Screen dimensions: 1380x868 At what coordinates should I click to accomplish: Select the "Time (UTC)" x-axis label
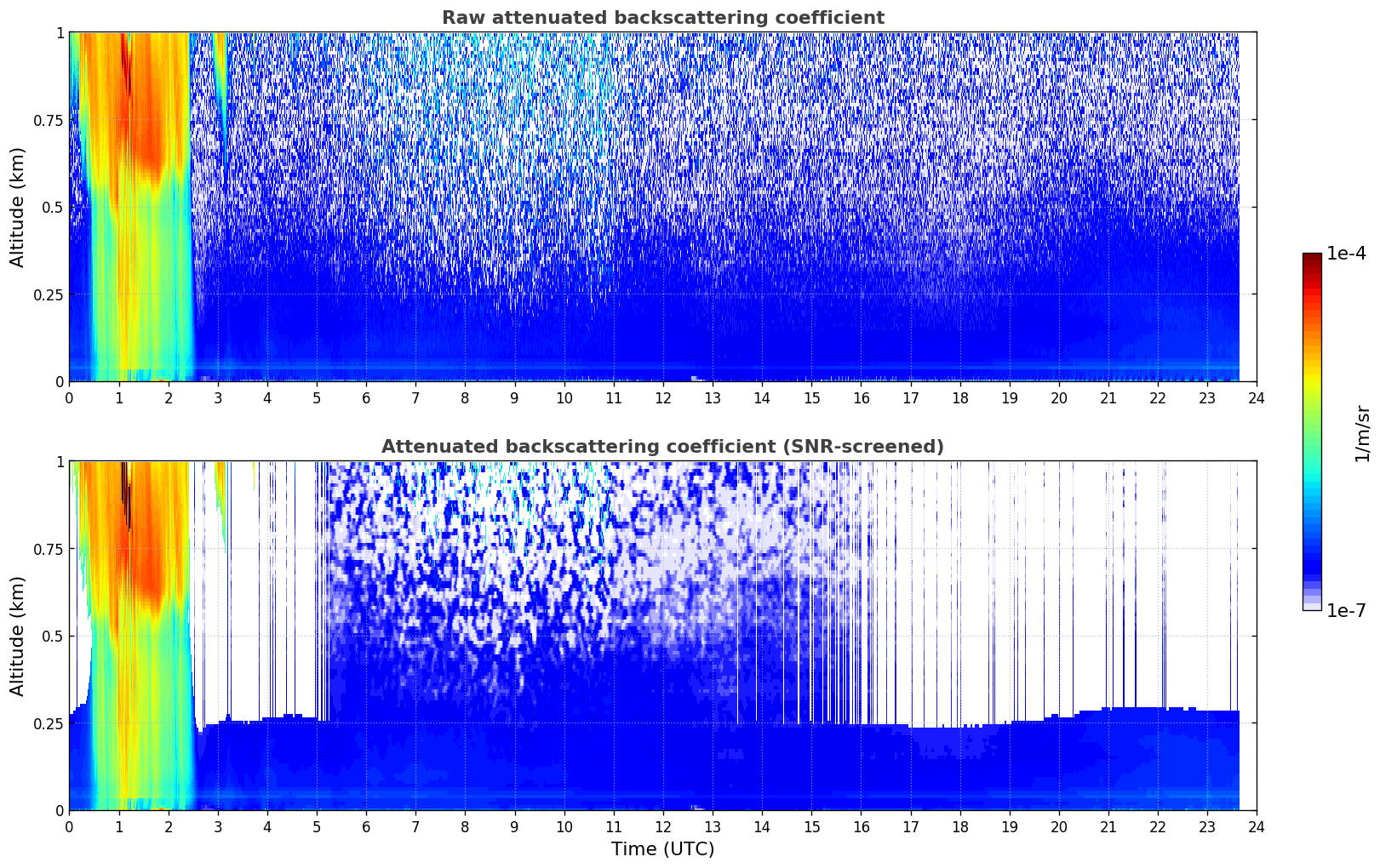[x=662, y=849]
